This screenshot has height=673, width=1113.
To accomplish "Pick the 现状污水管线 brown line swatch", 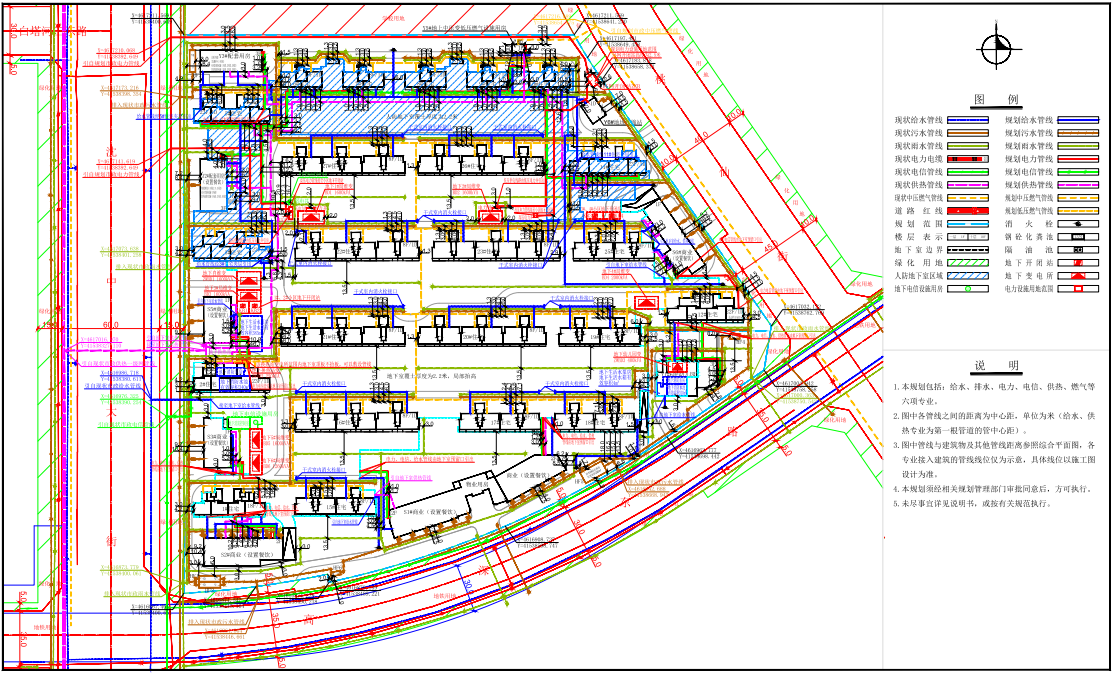I will (x=968, y=133).
